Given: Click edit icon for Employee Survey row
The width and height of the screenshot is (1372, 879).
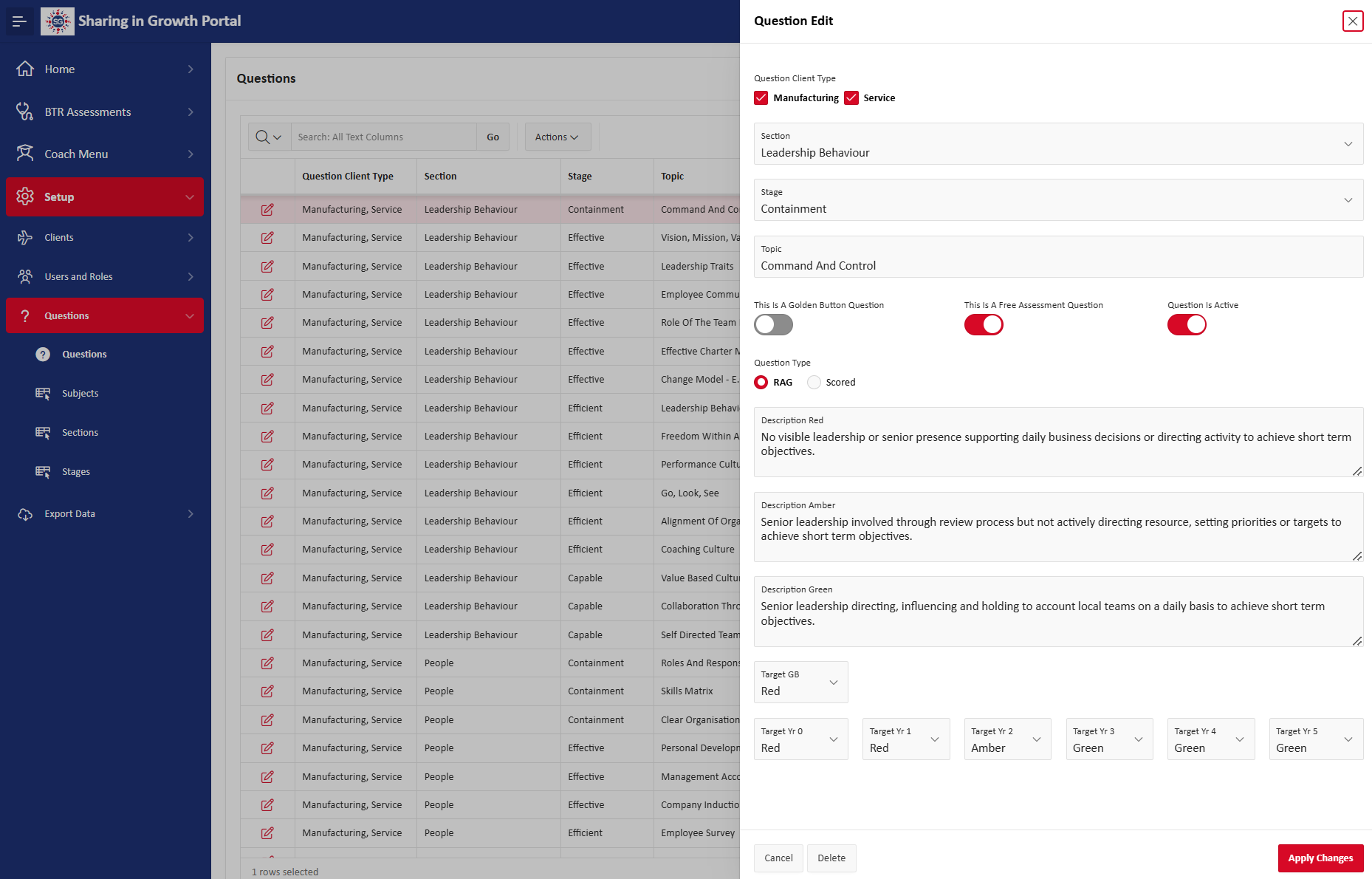Looking at the screenshot, I should click(x=267, y=833).
